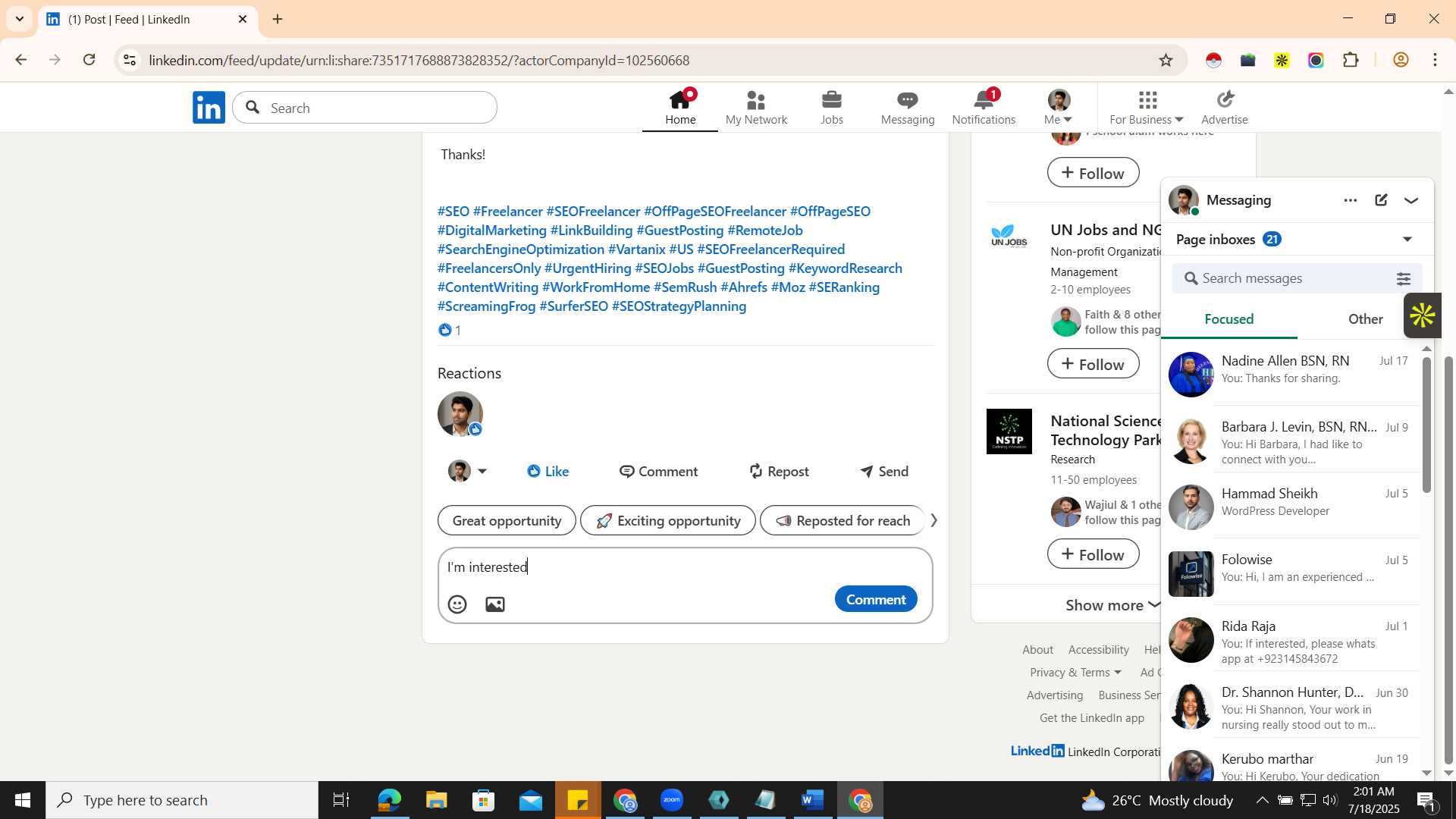Show more suggested comment replies arrow
The height and width of the screenshot is (819, 1456).
[x=934, y=521]
